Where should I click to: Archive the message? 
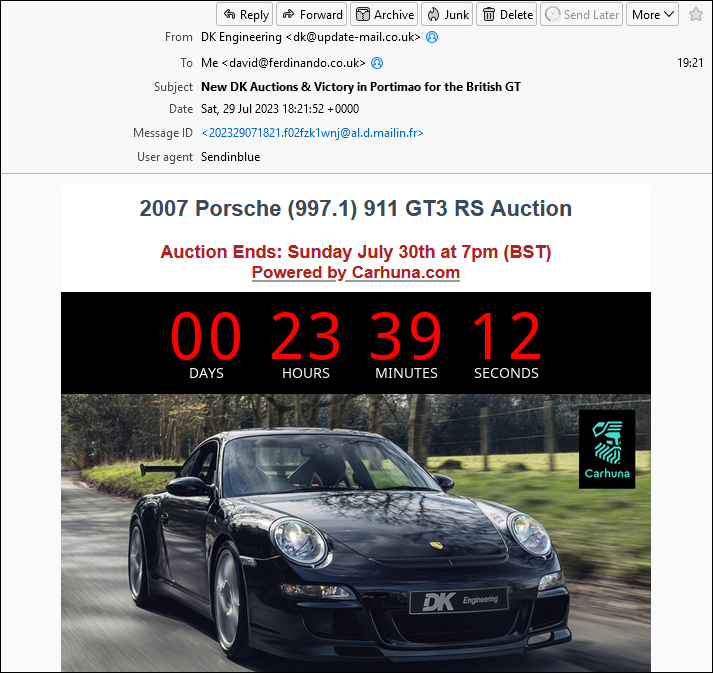click(x=384, y=15)
